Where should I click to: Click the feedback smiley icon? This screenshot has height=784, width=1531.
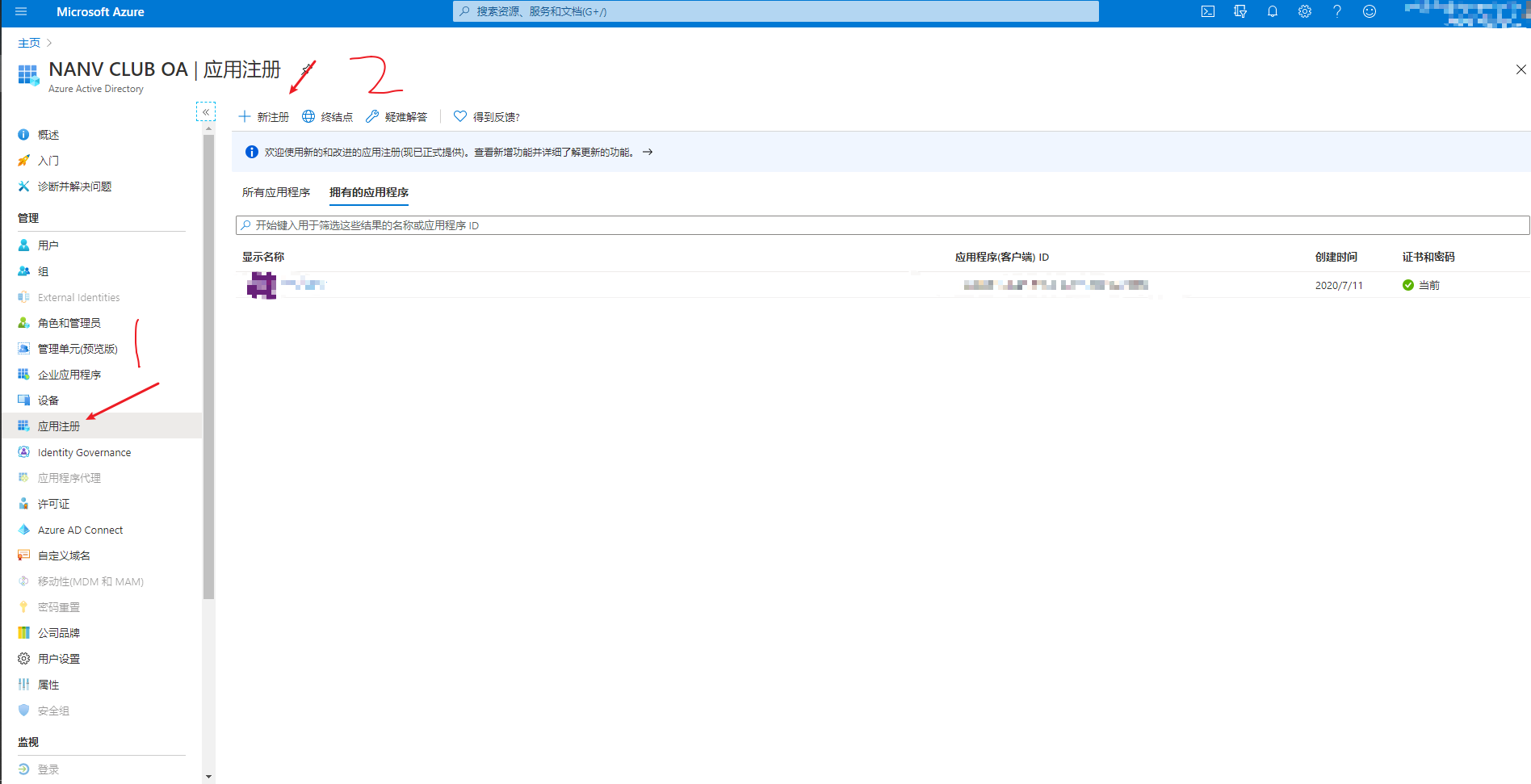1370,11
